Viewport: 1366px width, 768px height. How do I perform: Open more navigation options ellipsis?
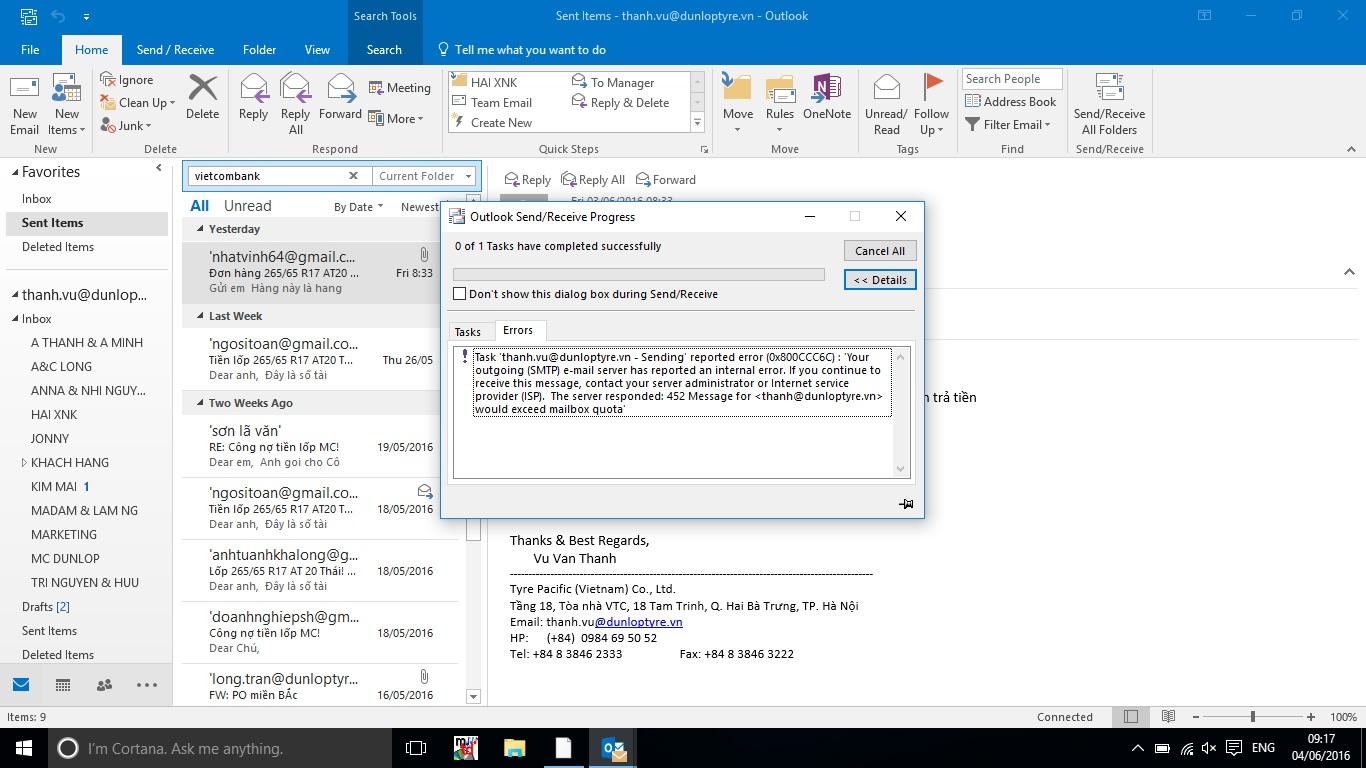coord(147,685)
